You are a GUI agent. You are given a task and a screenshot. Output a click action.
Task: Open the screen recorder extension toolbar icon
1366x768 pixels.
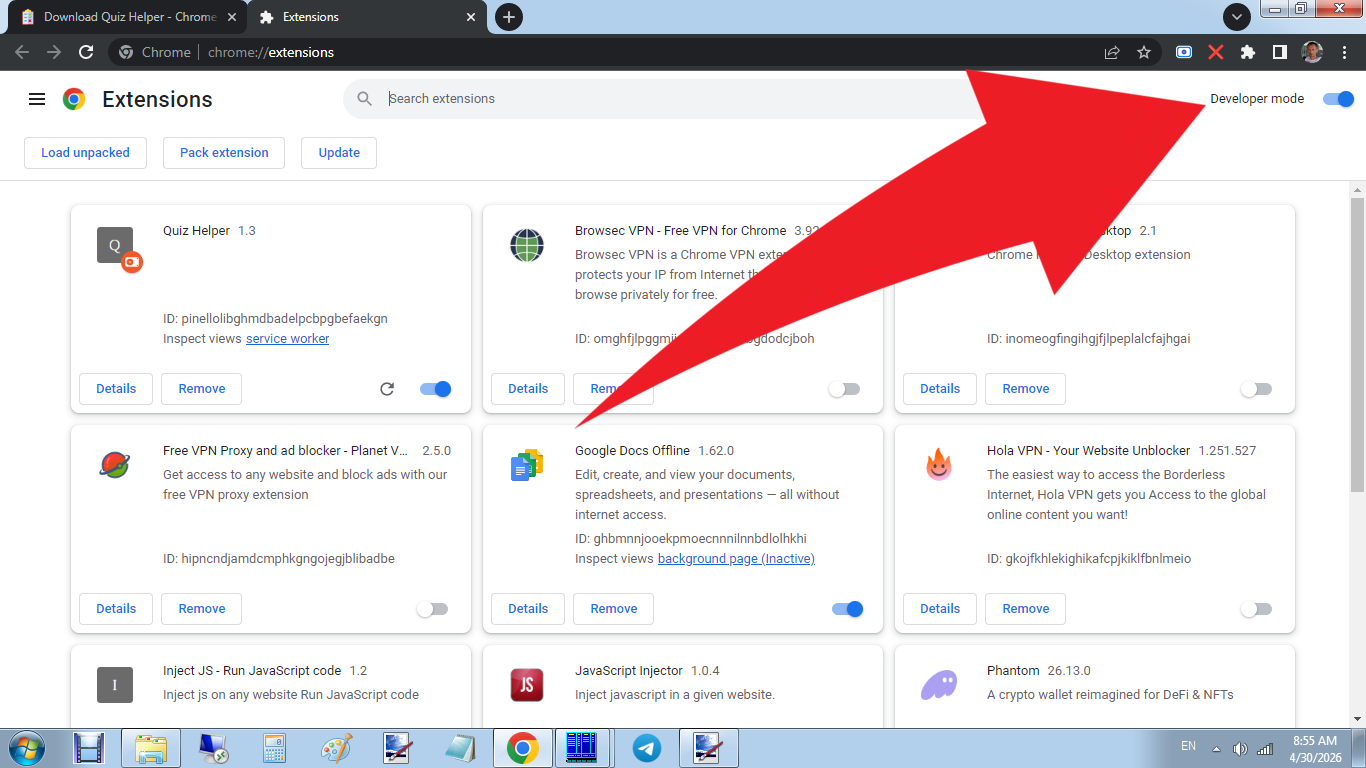click(x=1184, y=52)
